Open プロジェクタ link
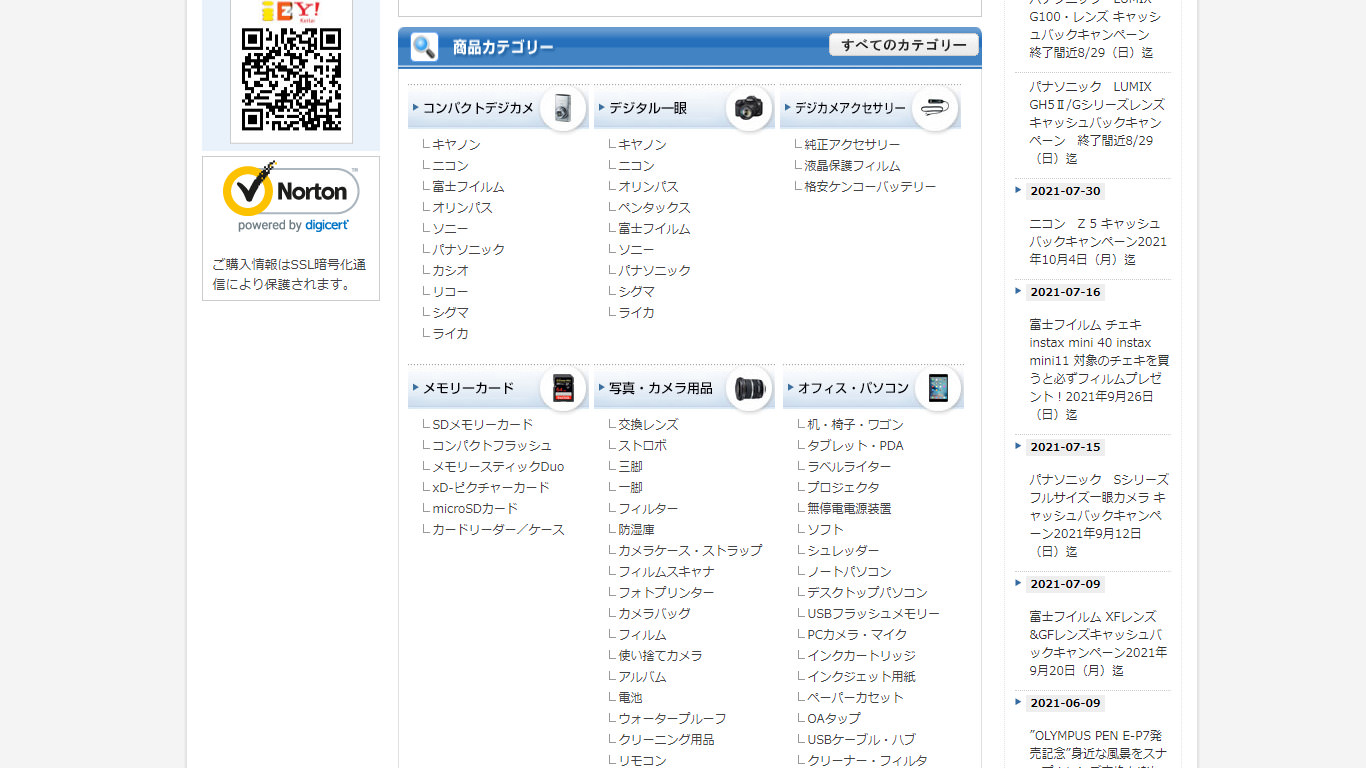This screenshot has width=1366, height=768. pos(843,488)
